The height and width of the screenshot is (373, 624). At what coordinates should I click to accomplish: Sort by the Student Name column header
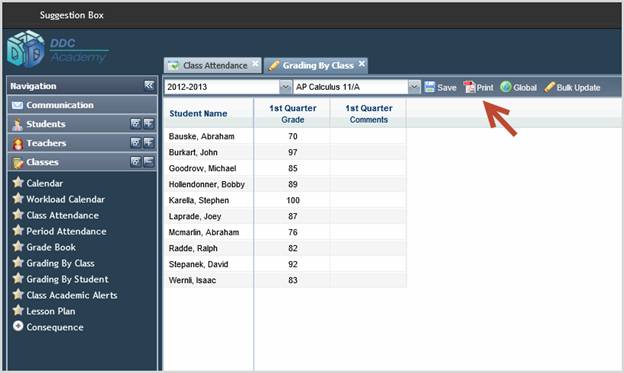point(198,113)
